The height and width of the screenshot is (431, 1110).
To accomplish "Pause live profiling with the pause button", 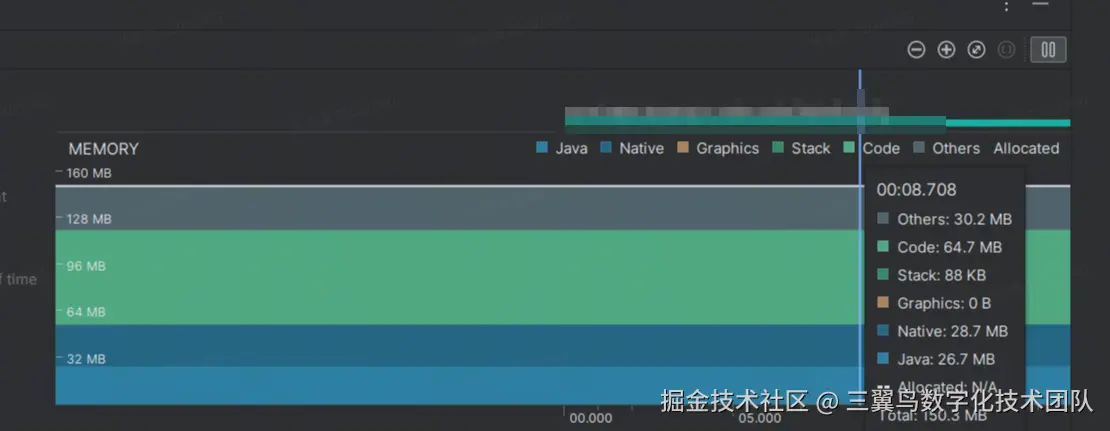I will click(1048, 50).
